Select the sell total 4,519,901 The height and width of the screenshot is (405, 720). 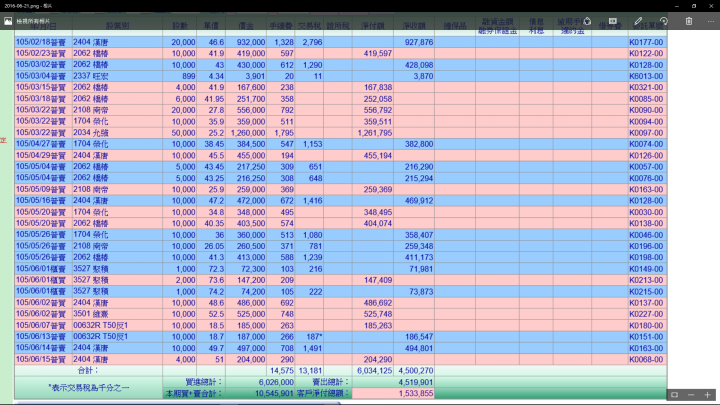[x=416, y=382]
